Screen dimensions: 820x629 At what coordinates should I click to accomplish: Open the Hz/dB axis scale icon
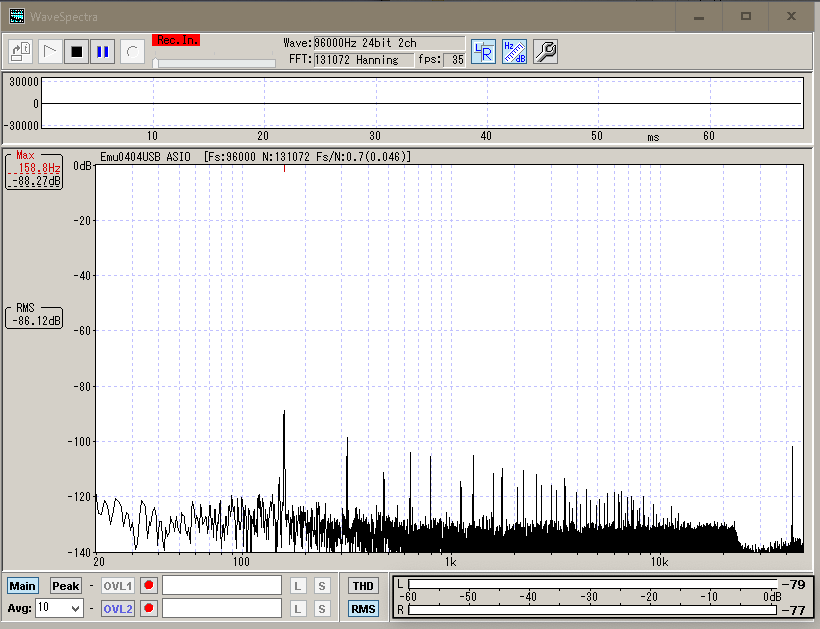click(514, 52)
